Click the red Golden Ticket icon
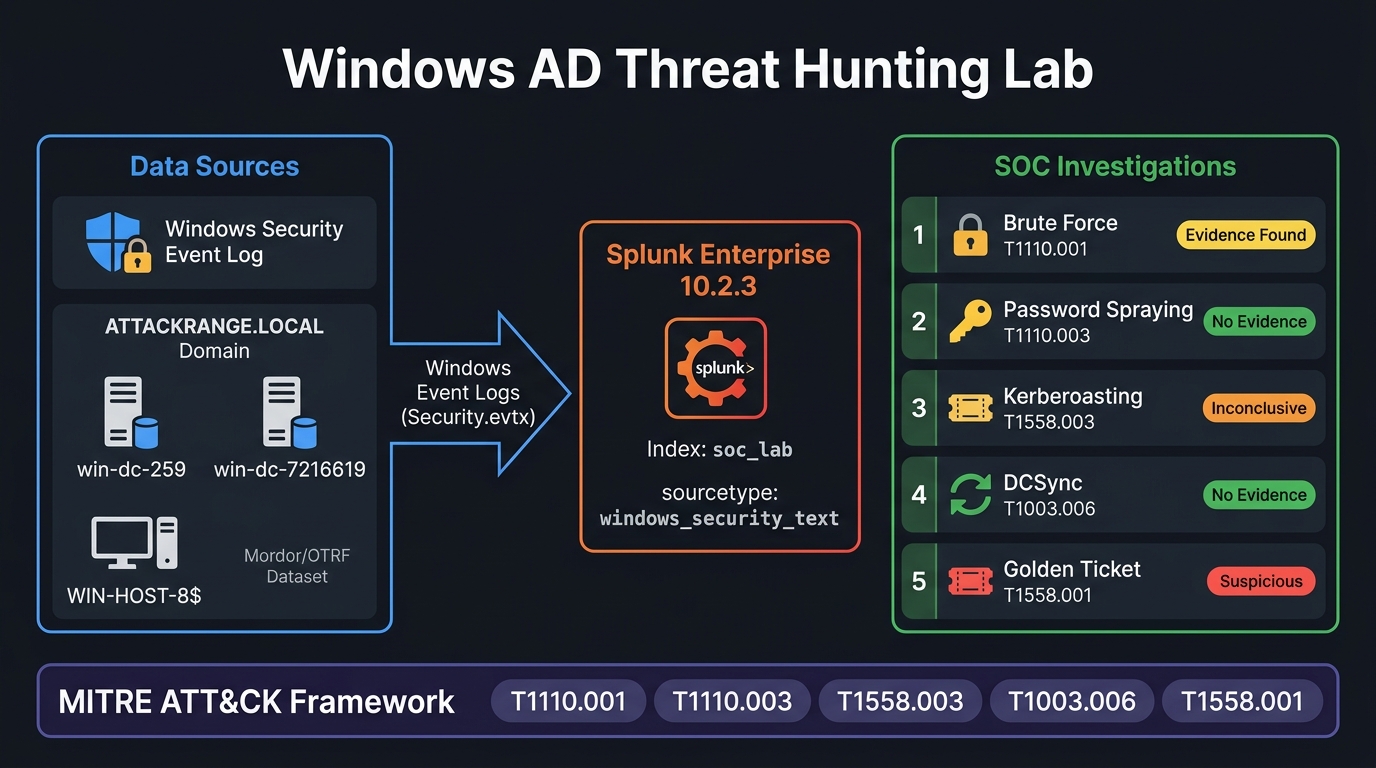 point(970,582)
